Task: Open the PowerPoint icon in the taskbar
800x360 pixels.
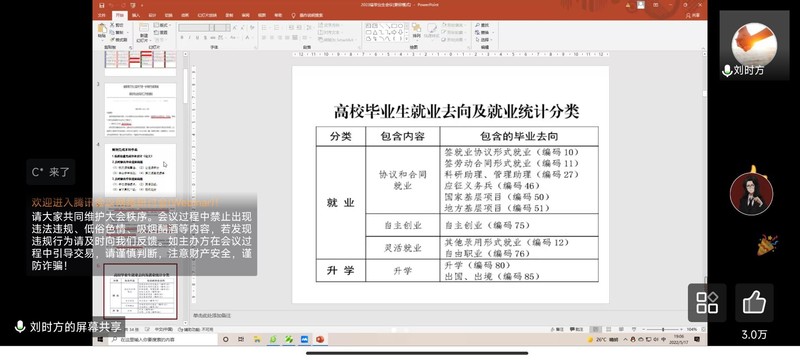Action: [320, 339]
